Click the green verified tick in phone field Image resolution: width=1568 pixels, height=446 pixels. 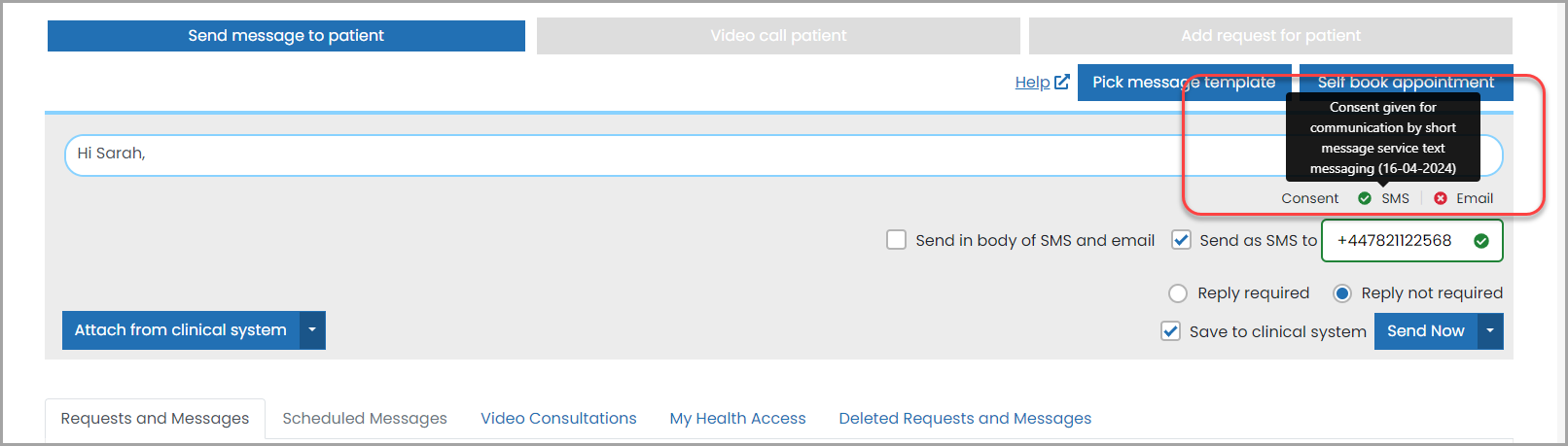coord(1481,241)
